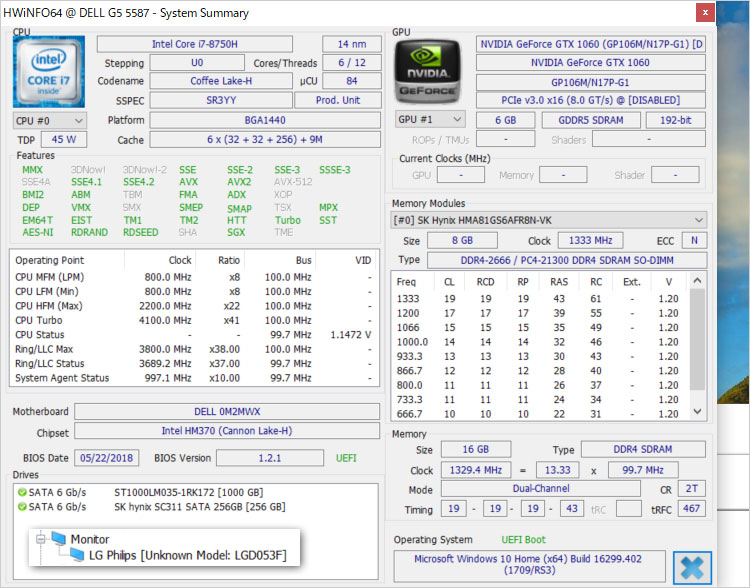Select the System Agent Status row
Screen dimensions: 750x588
(194, 378)
